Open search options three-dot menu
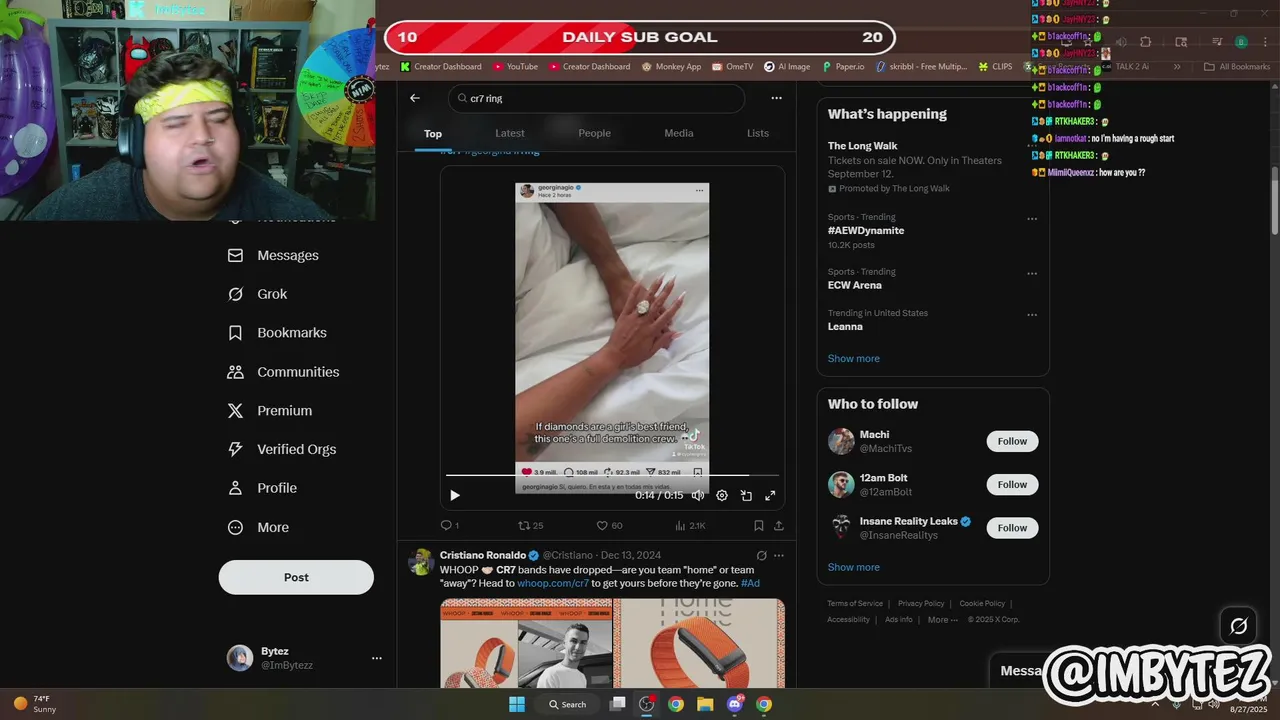Image resolution: width=1280 pixels, height=720 pixels. coord(776,98)
